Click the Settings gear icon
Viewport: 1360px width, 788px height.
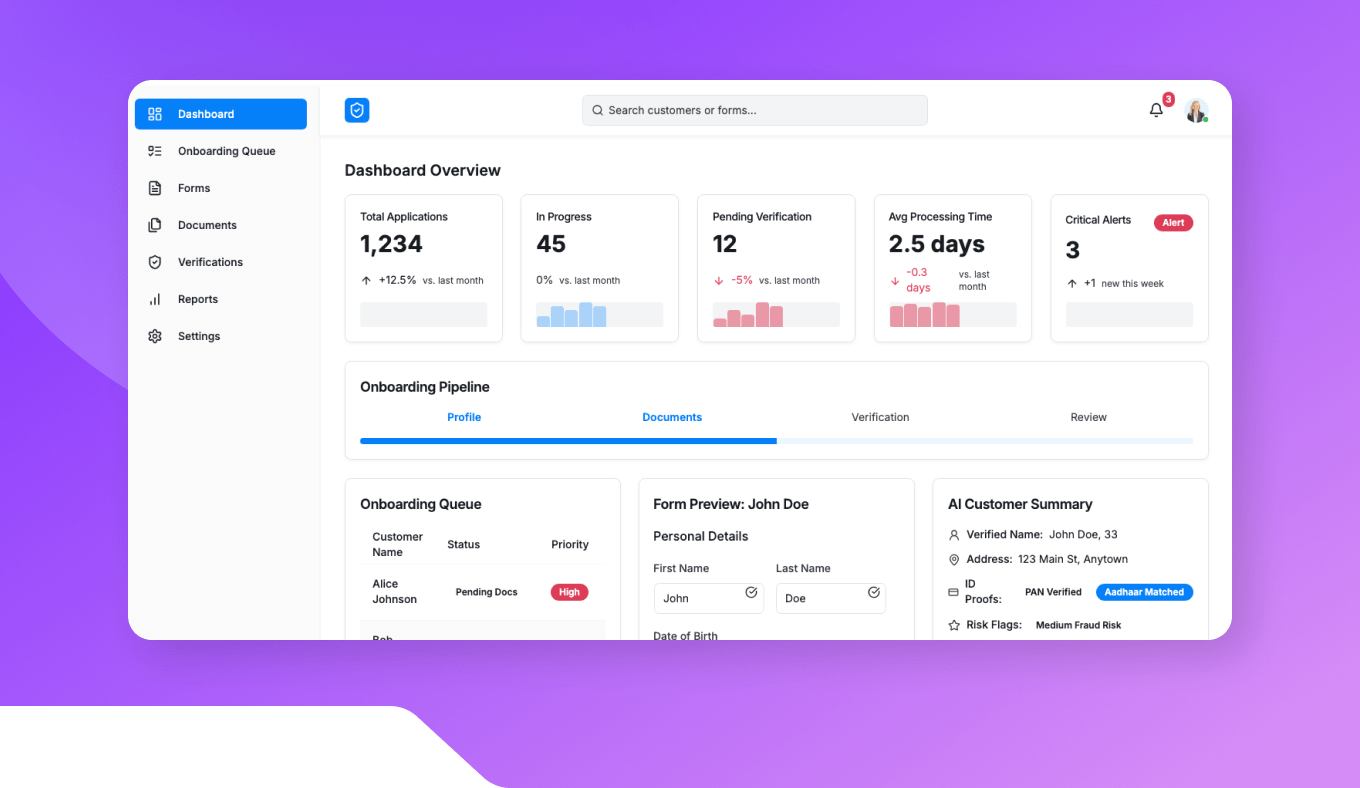coord(155,336)
